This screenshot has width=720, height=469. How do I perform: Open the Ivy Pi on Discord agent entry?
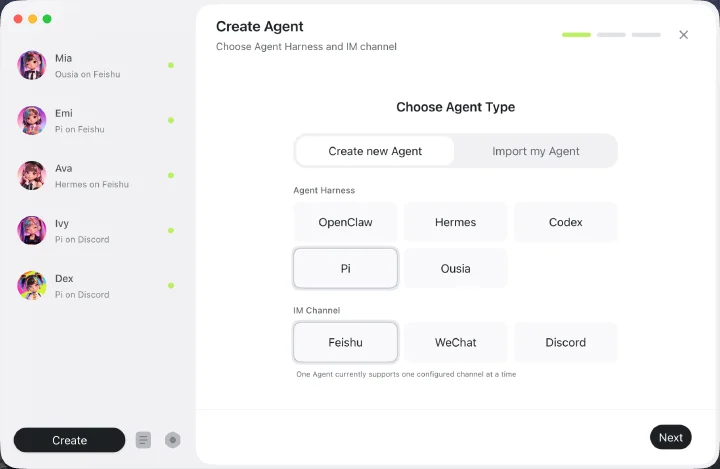tap(96, 231)
